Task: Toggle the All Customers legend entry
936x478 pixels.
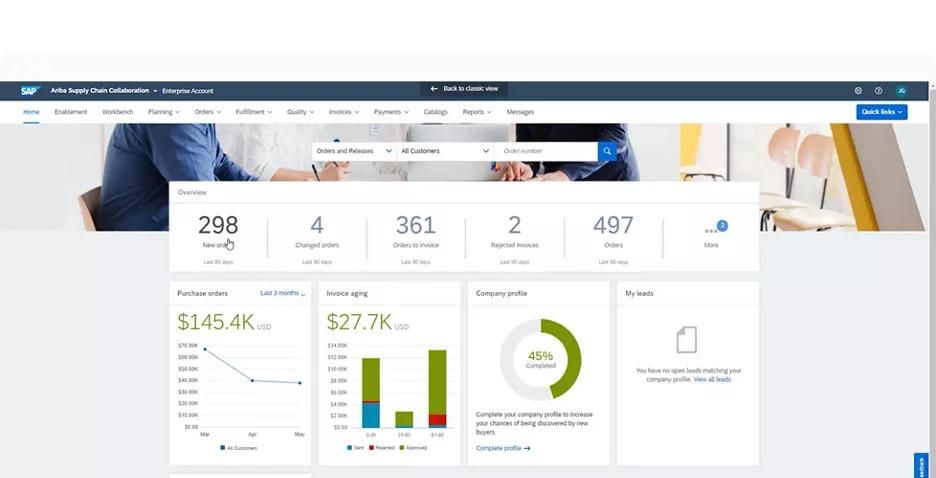Action: click(239, 448)
